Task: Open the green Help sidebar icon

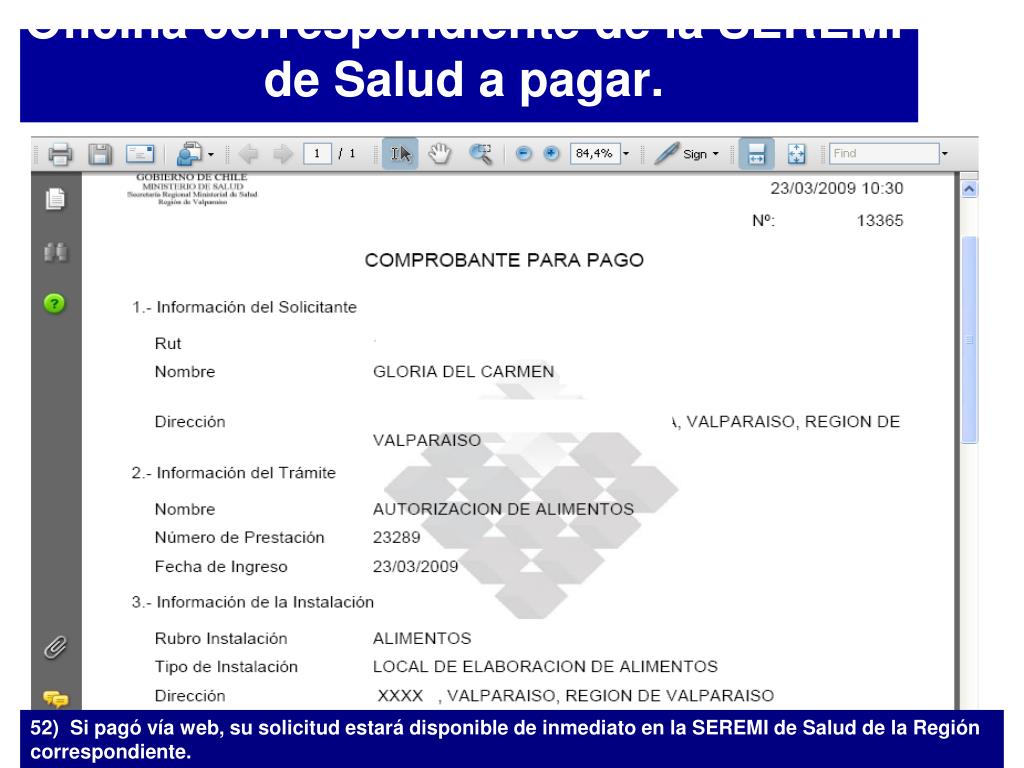Action: click(55, 304)
